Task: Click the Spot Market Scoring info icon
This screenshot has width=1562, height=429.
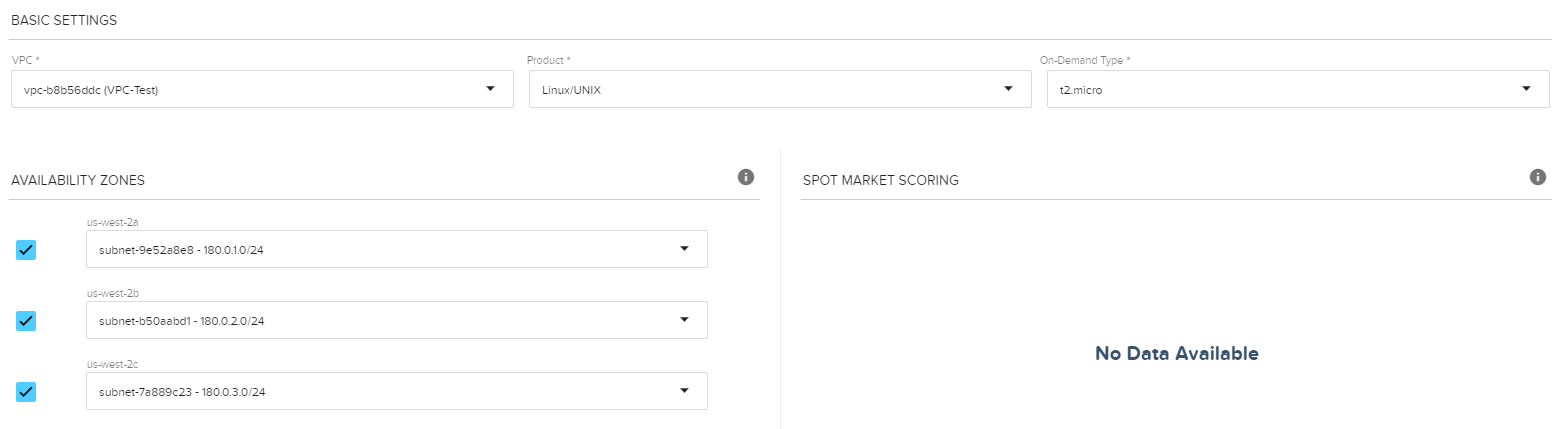Action: click(1537, 177)
